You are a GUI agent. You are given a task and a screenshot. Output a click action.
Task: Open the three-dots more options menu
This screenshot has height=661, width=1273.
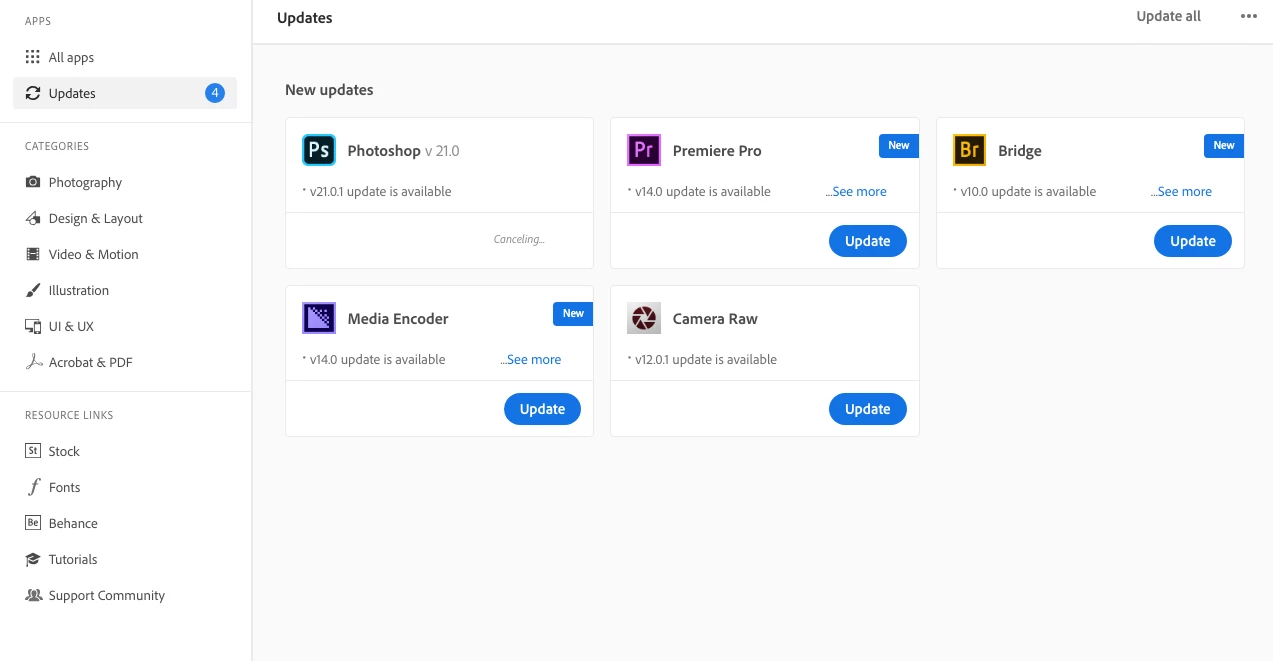pyautogui.click(x=1248, y=16)
